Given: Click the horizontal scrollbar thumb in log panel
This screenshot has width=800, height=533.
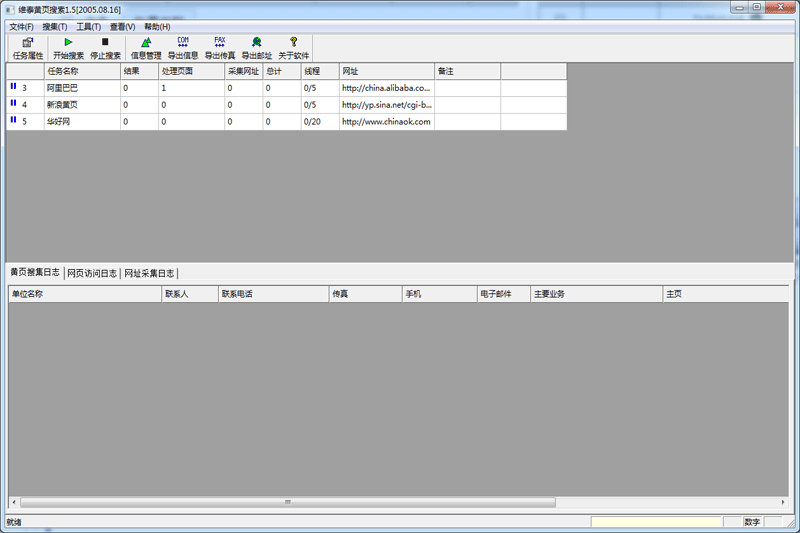Looking at the screenshot, I should pos(288,502).
